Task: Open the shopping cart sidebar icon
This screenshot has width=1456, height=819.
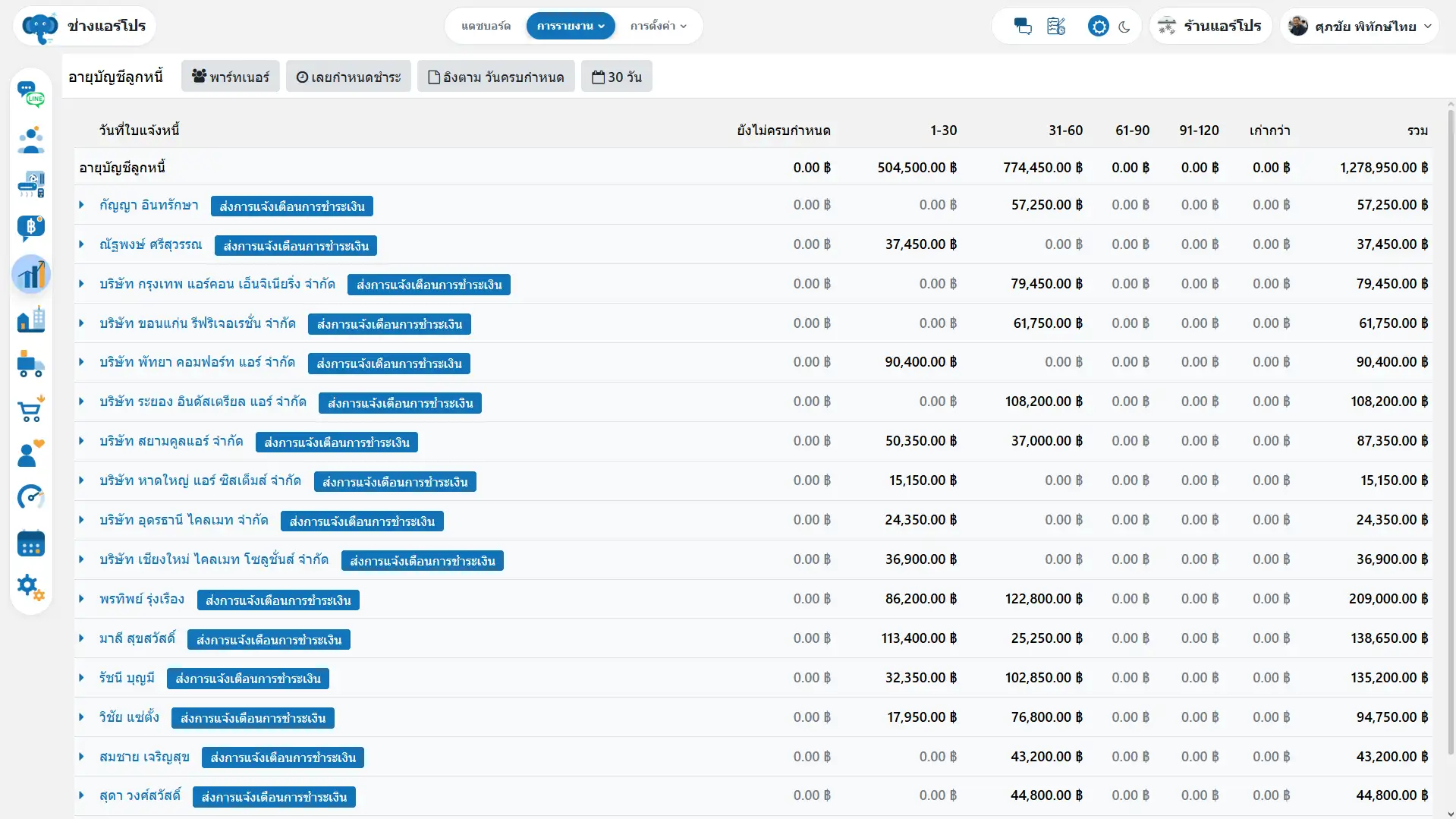Action: click(31, 409)
